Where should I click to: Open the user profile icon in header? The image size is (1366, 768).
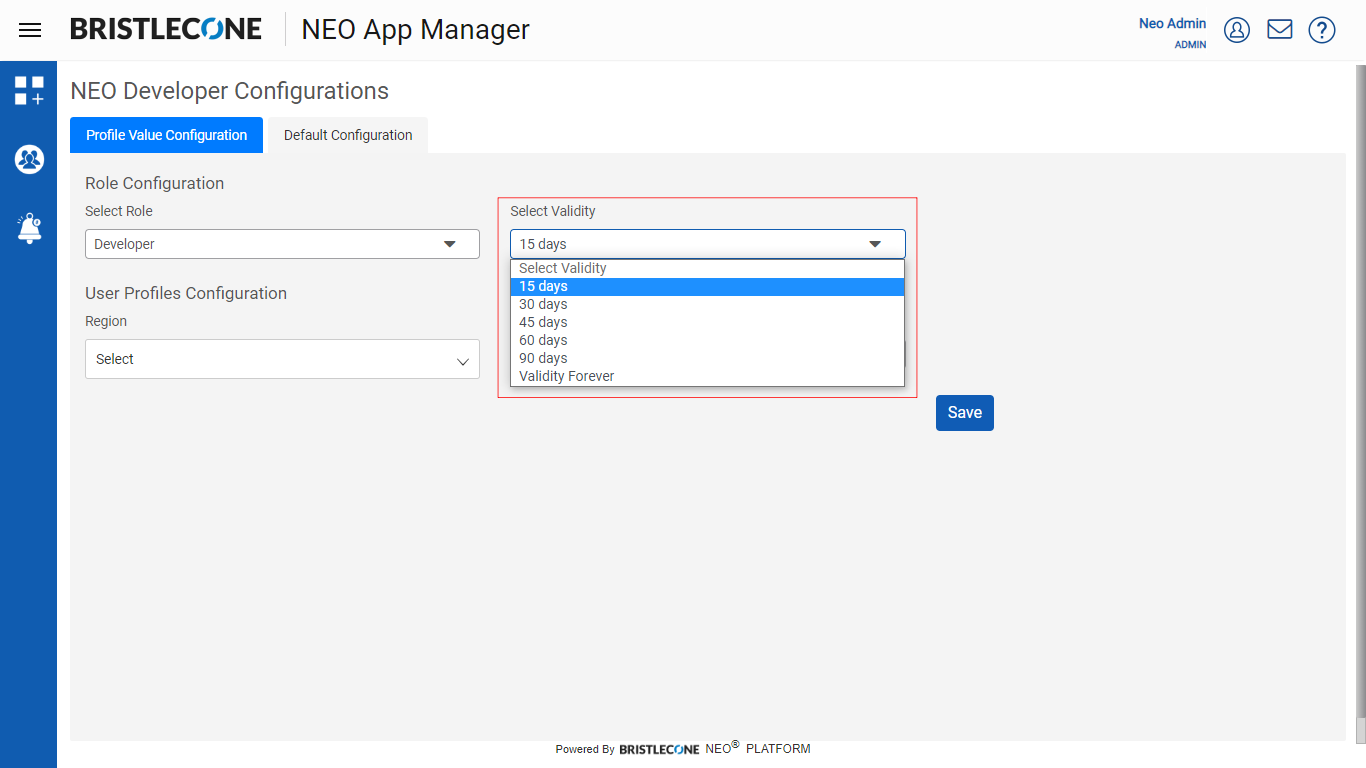(1237, 30)
